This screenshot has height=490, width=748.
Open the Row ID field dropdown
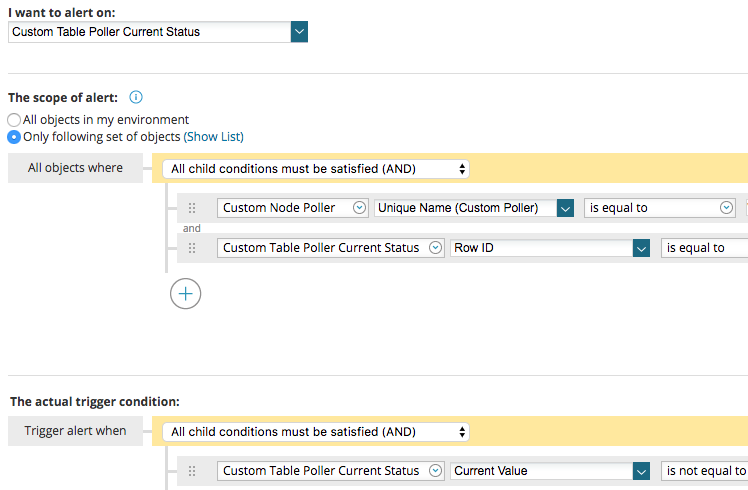(641, 248)
